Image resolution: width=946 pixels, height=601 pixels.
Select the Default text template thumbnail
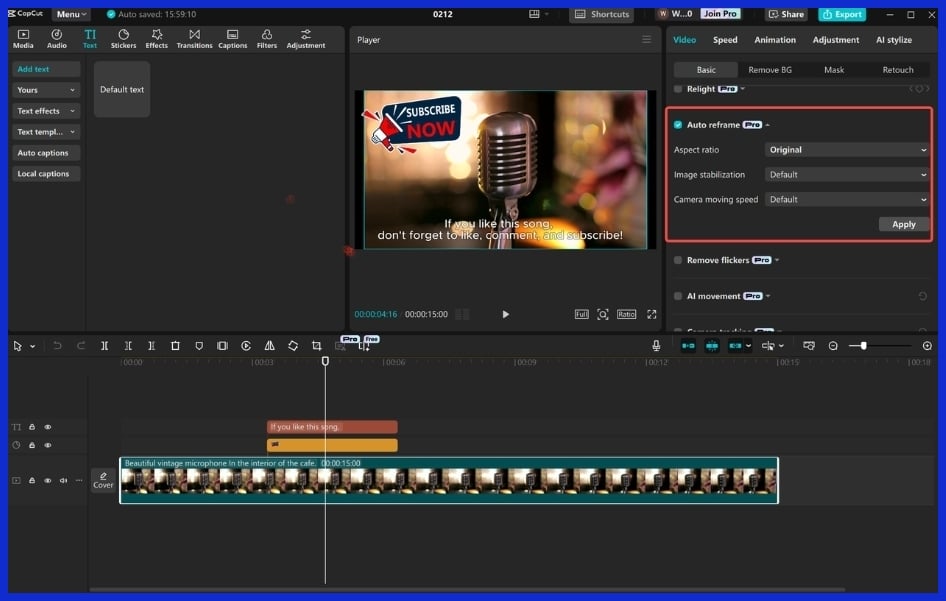[x=121, y=89]
